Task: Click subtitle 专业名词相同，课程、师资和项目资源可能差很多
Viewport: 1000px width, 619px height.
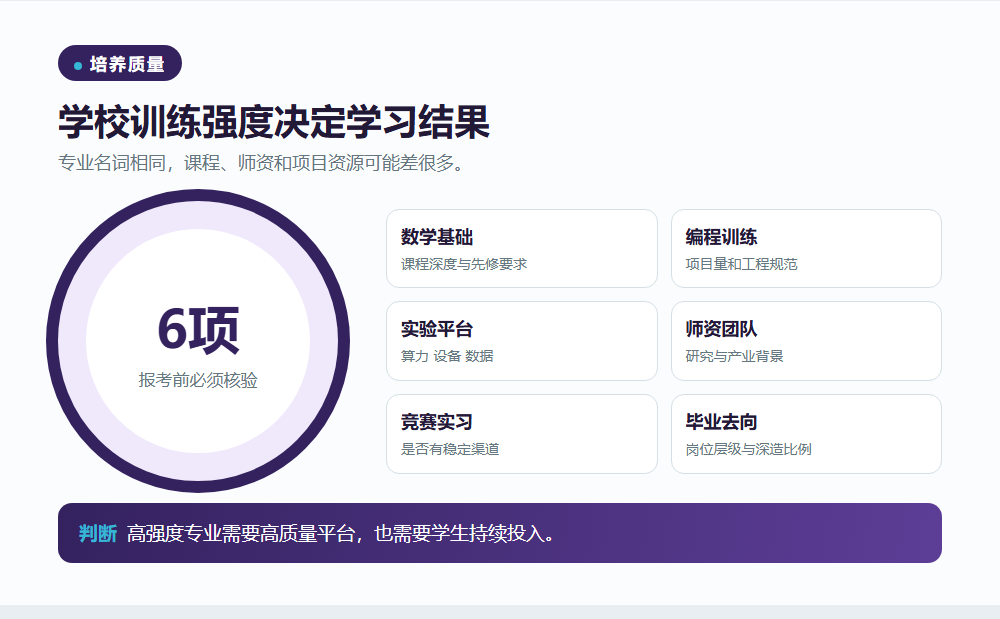Action: point(261,163)
